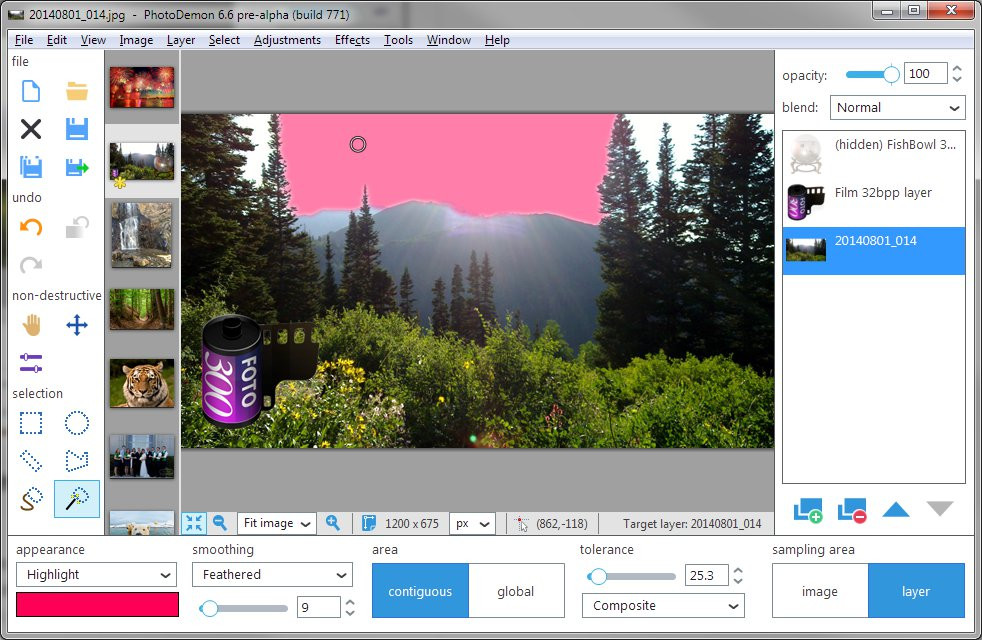The width and height of the screenshot is (982, 640).
Task: Click the Save copy icon
Action: [31, 167]
